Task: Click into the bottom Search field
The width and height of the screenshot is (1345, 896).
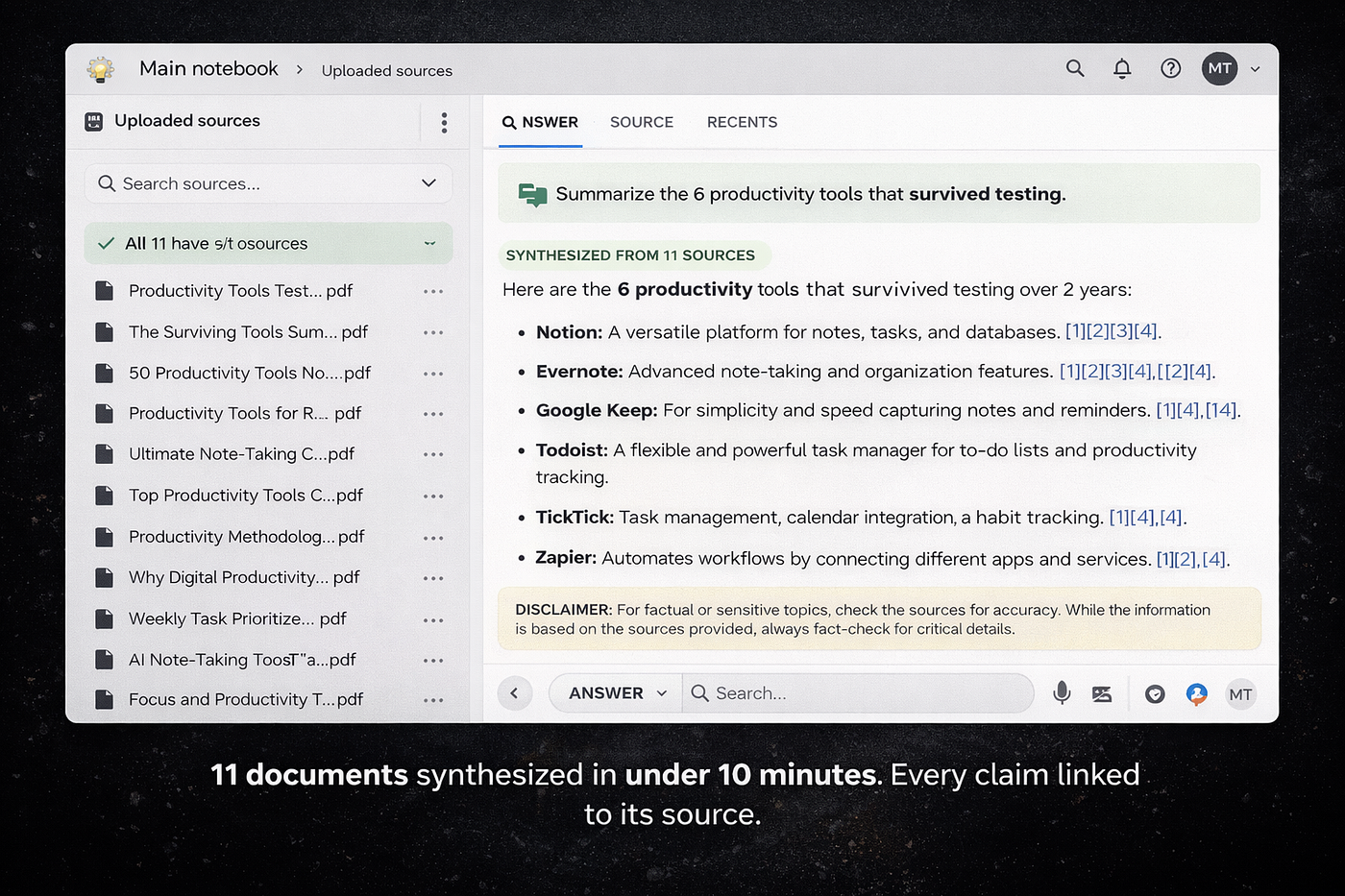Action: click(858, 693)
